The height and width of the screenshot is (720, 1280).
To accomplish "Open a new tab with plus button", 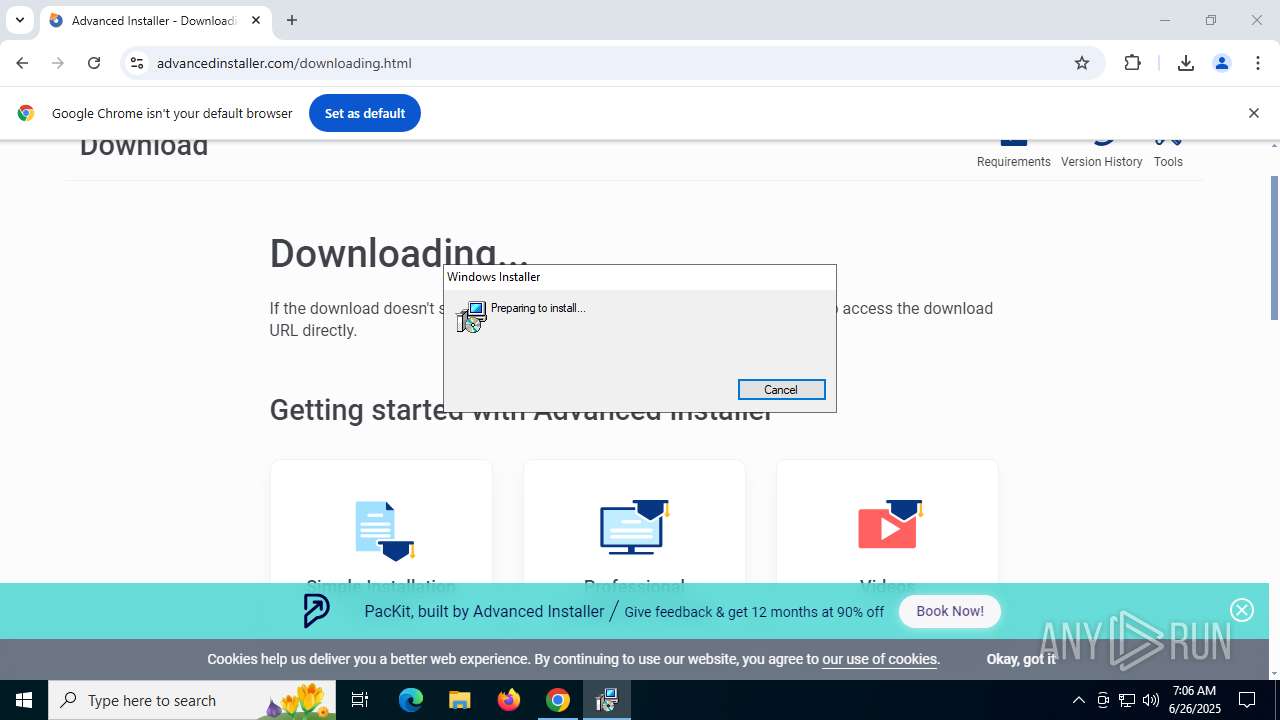I will [292, 20].
